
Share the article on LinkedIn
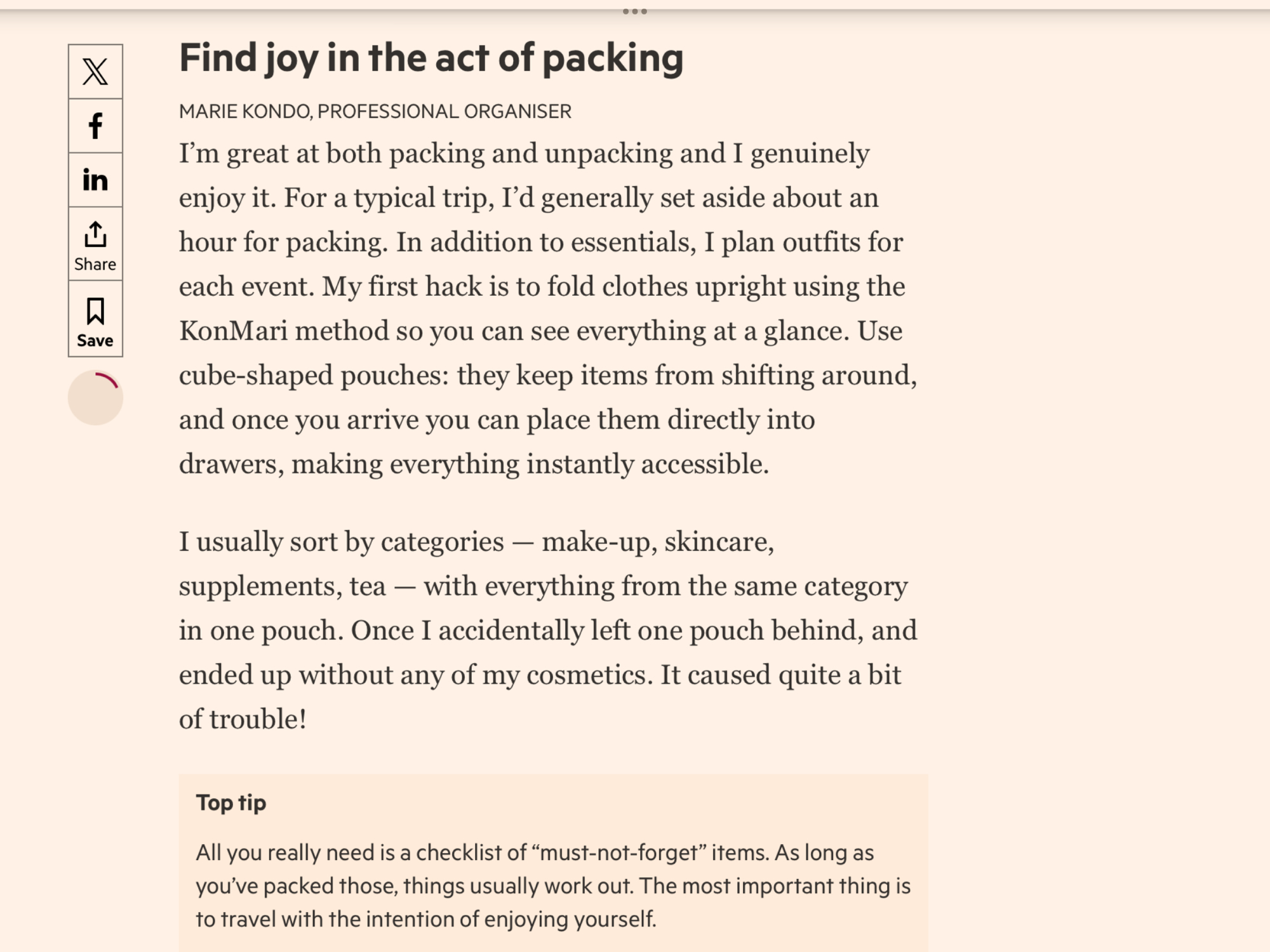click(95, 180)
